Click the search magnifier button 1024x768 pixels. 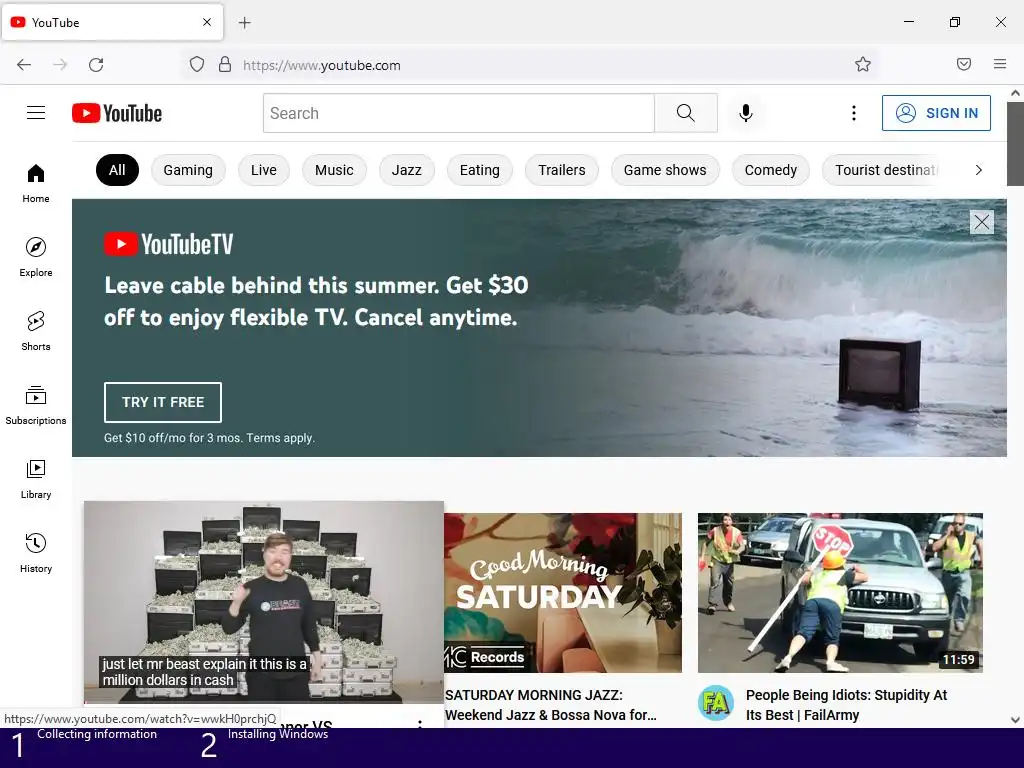point(686,113)
